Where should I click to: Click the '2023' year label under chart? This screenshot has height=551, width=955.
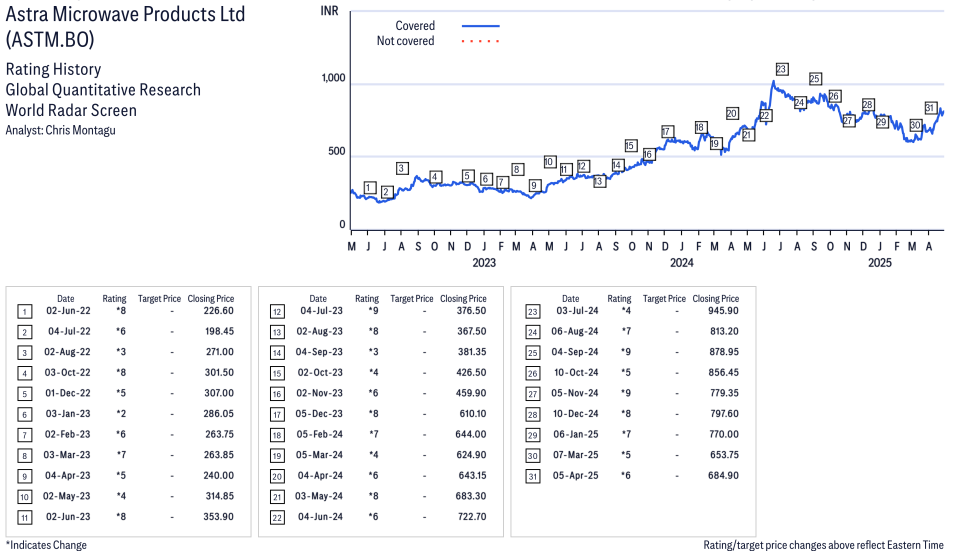(484, 262)
